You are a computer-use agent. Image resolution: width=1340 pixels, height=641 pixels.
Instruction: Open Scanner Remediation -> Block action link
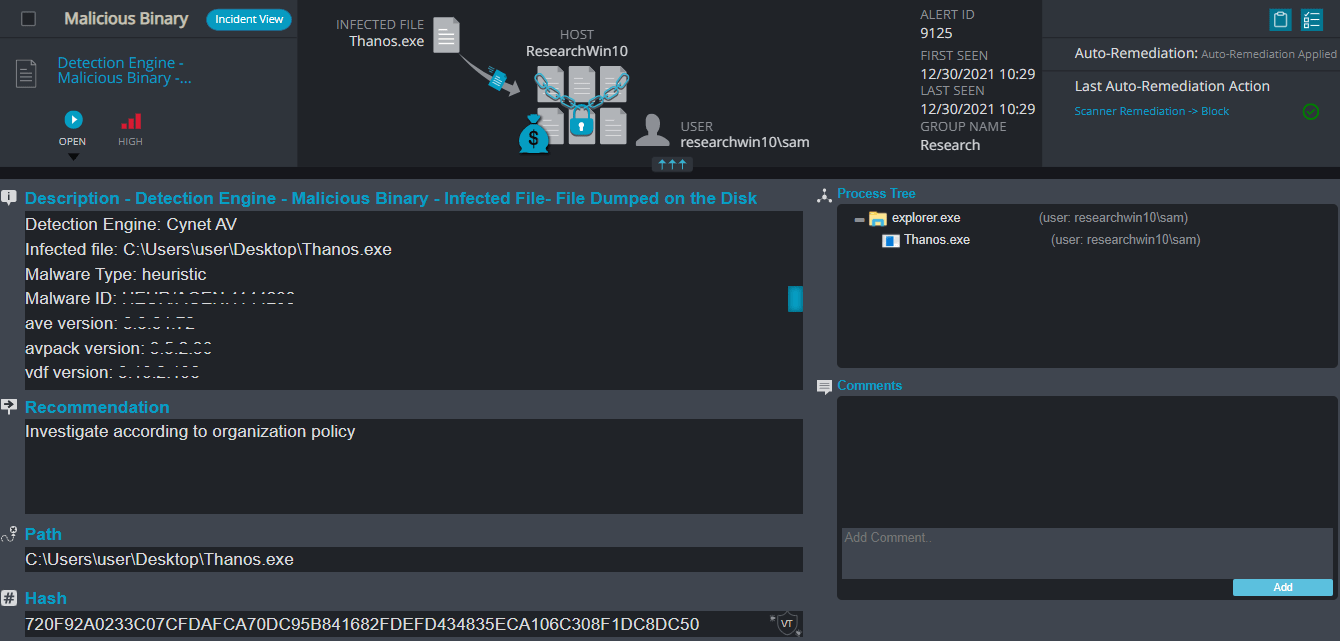(x=1152, y=111)
